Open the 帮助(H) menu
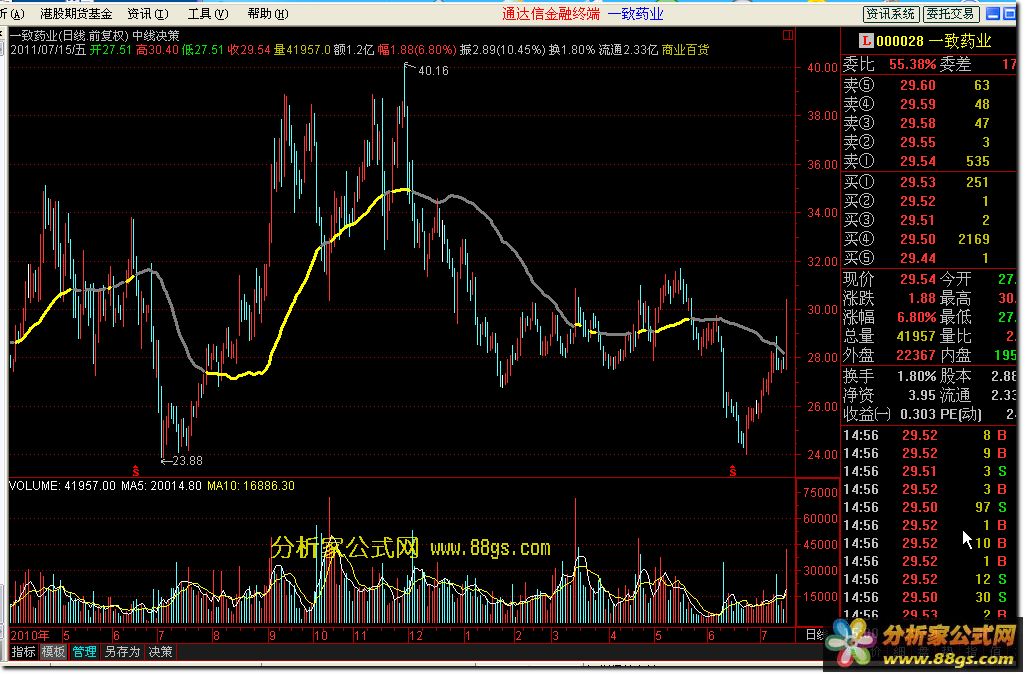Image resolution: width=1025 pixels, height=674 pixels. pos(268,14)
